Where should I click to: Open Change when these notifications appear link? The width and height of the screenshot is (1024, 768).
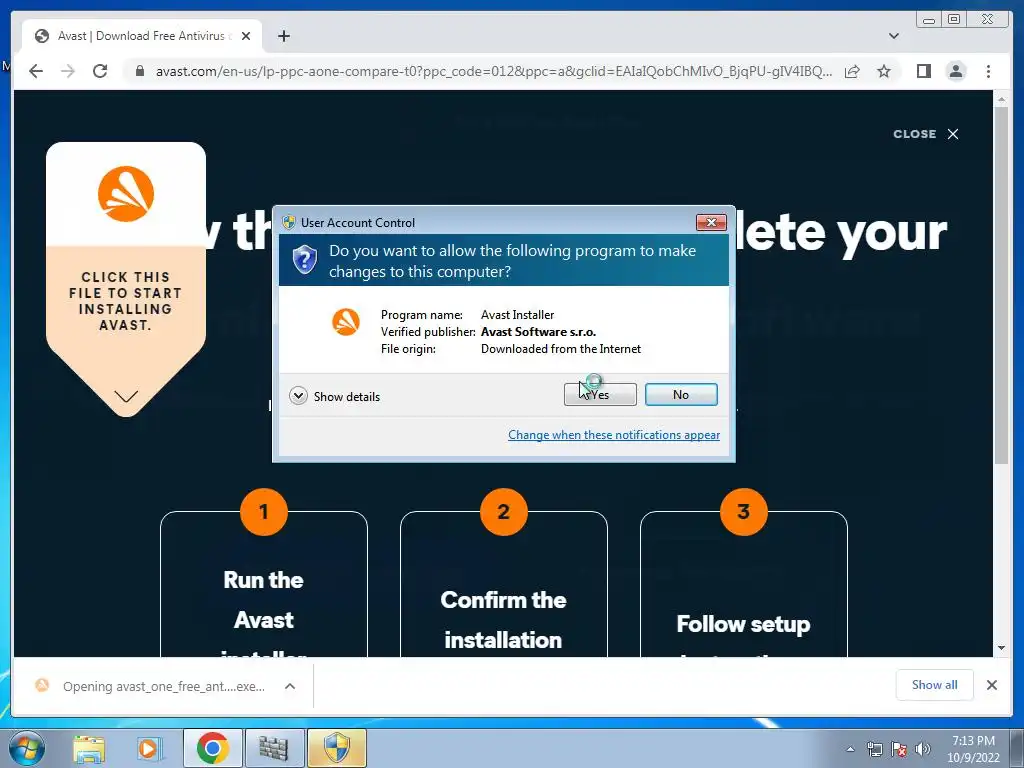[x=614, y=435]
